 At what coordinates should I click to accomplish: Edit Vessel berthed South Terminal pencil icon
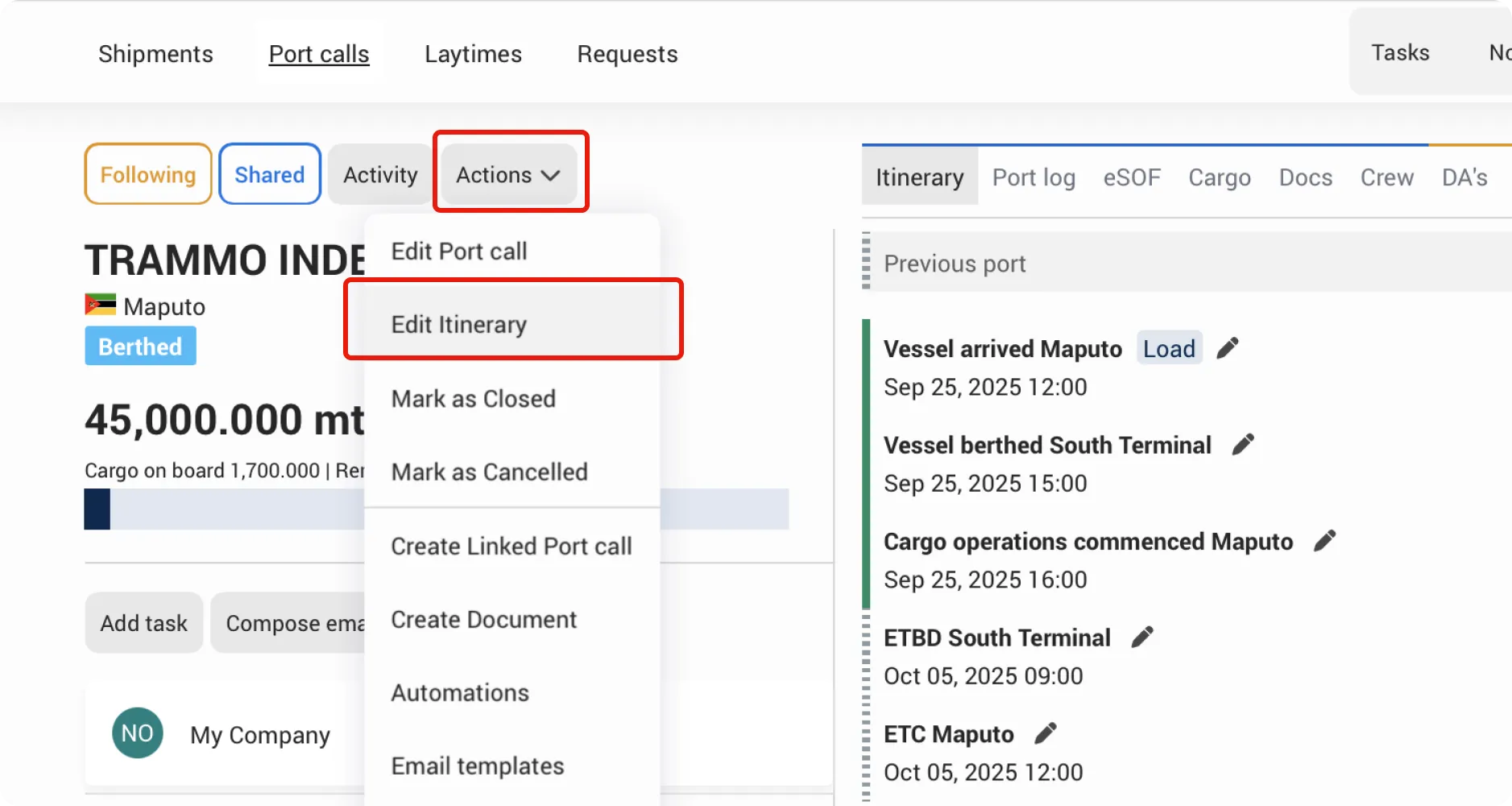tap(1243, 444)
